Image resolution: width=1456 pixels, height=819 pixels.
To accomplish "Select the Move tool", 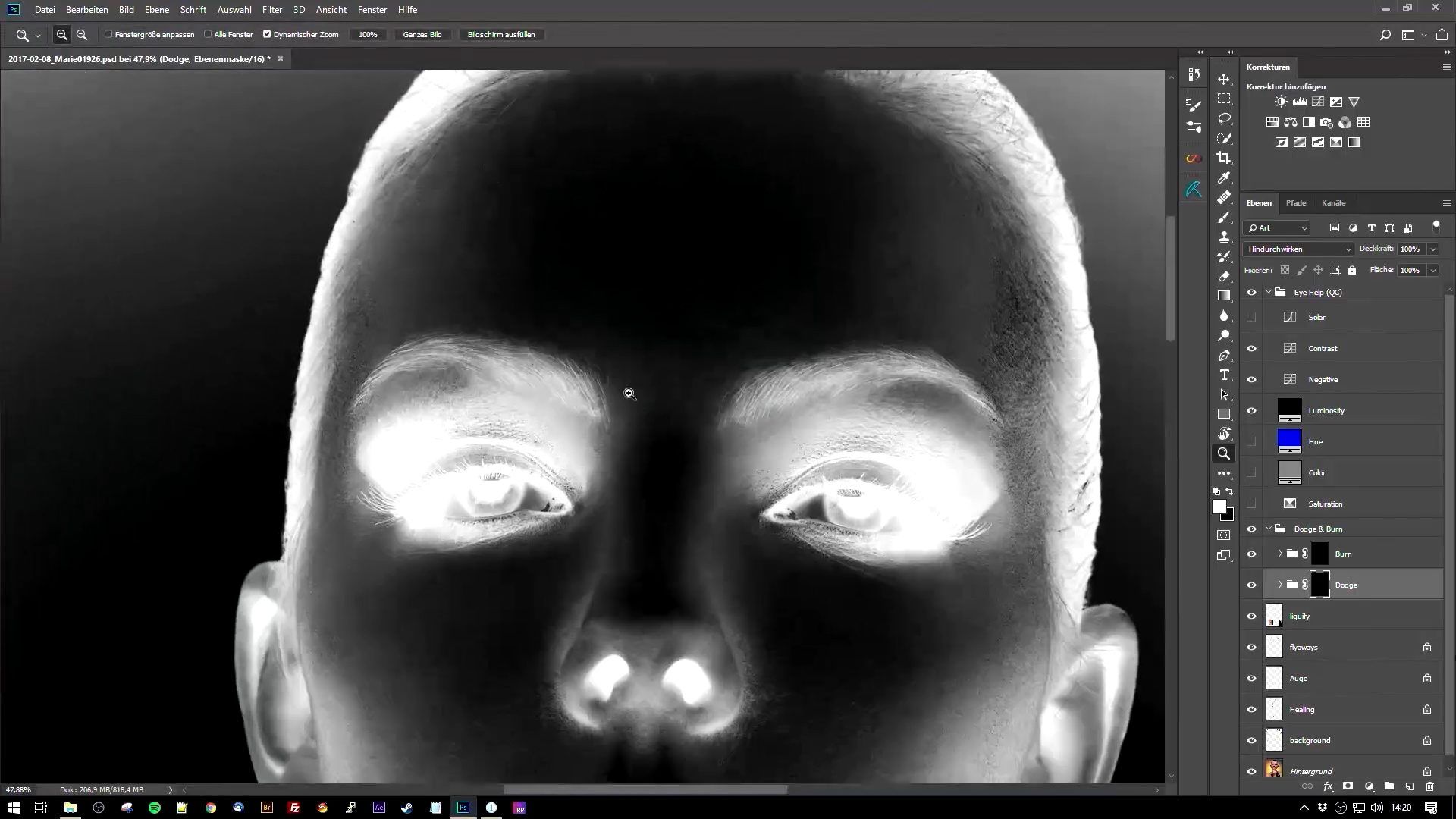I will click(x=1224, y=79).
